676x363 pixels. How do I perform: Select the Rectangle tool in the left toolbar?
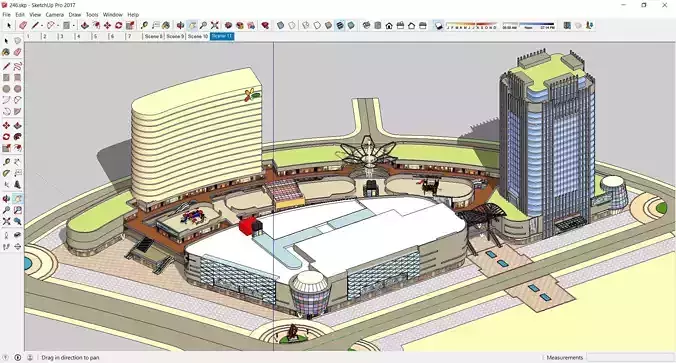pyautogui.click(x=6, y=78)
